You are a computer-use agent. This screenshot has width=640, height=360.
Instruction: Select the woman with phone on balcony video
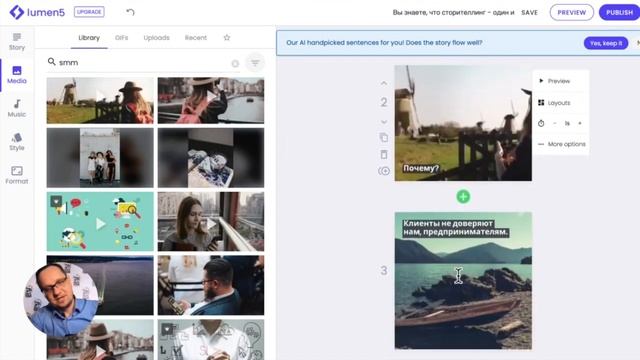click(x=211, y=222)
